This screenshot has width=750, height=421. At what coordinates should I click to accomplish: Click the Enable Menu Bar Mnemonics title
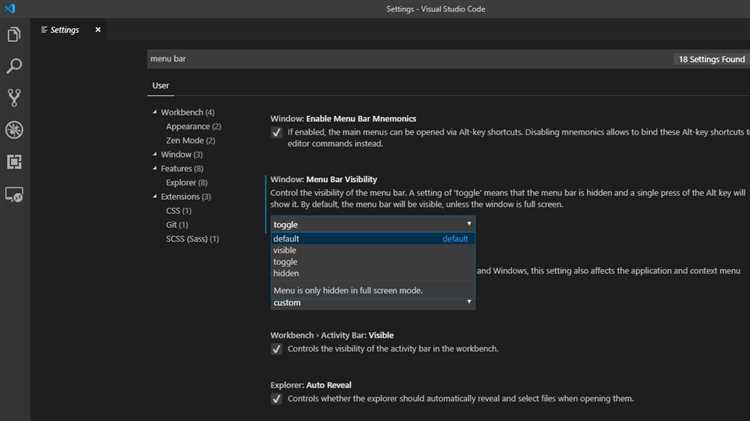[x=343, y=119]
